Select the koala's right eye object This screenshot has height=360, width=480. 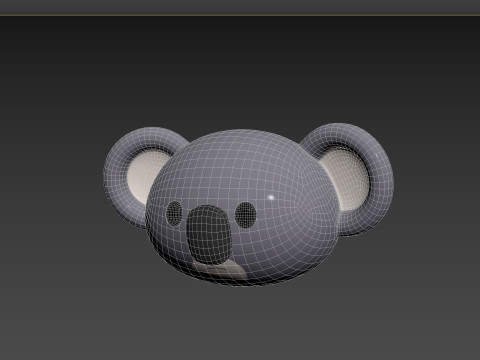tap(246, 215)
